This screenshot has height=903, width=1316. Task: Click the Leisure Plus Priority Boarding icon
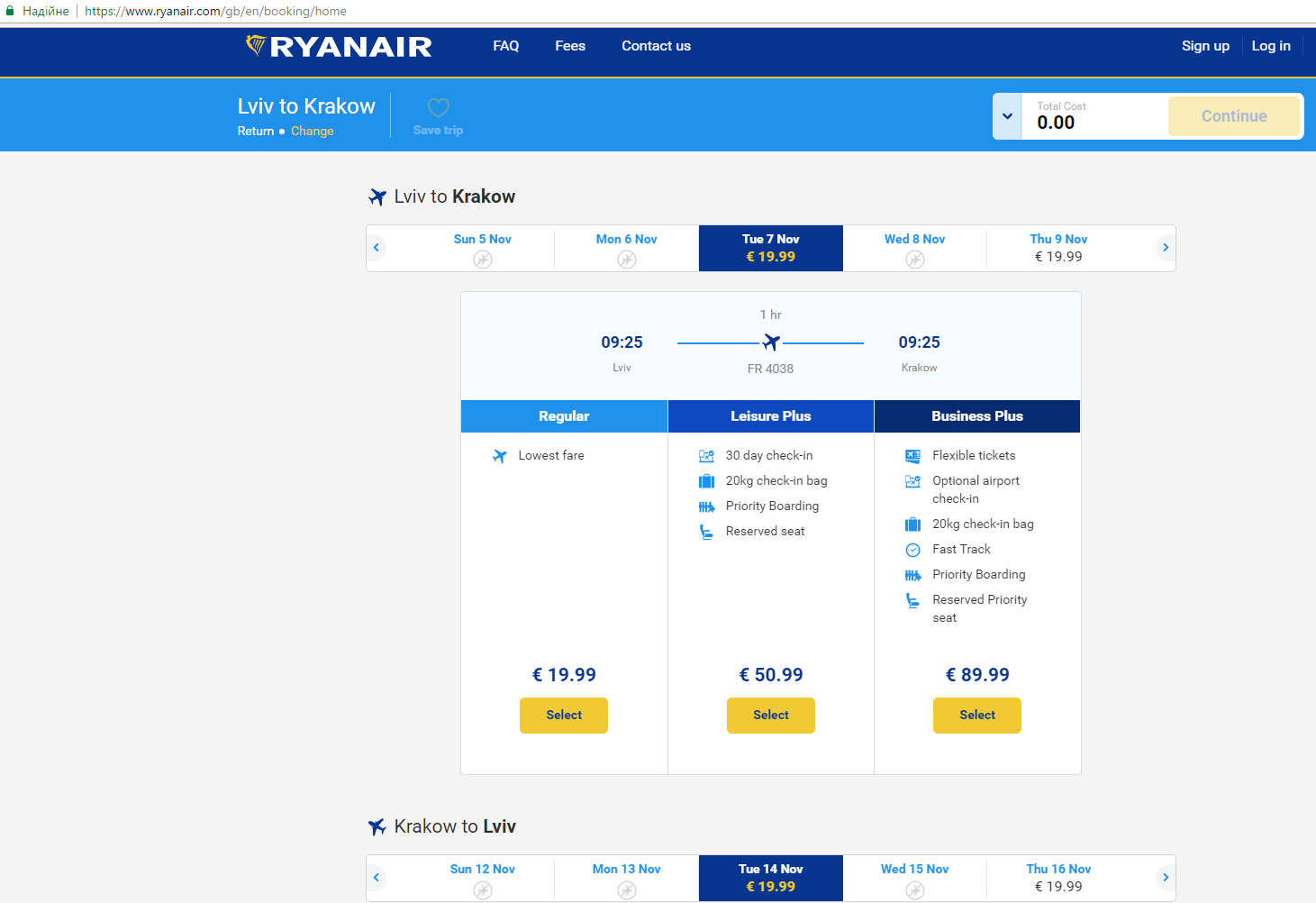[x=706, y=506]
